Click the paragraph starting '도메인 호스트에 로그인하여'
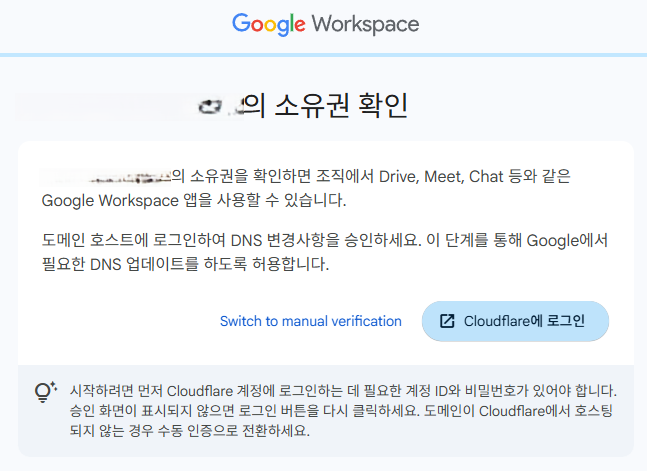 (325, 252)
